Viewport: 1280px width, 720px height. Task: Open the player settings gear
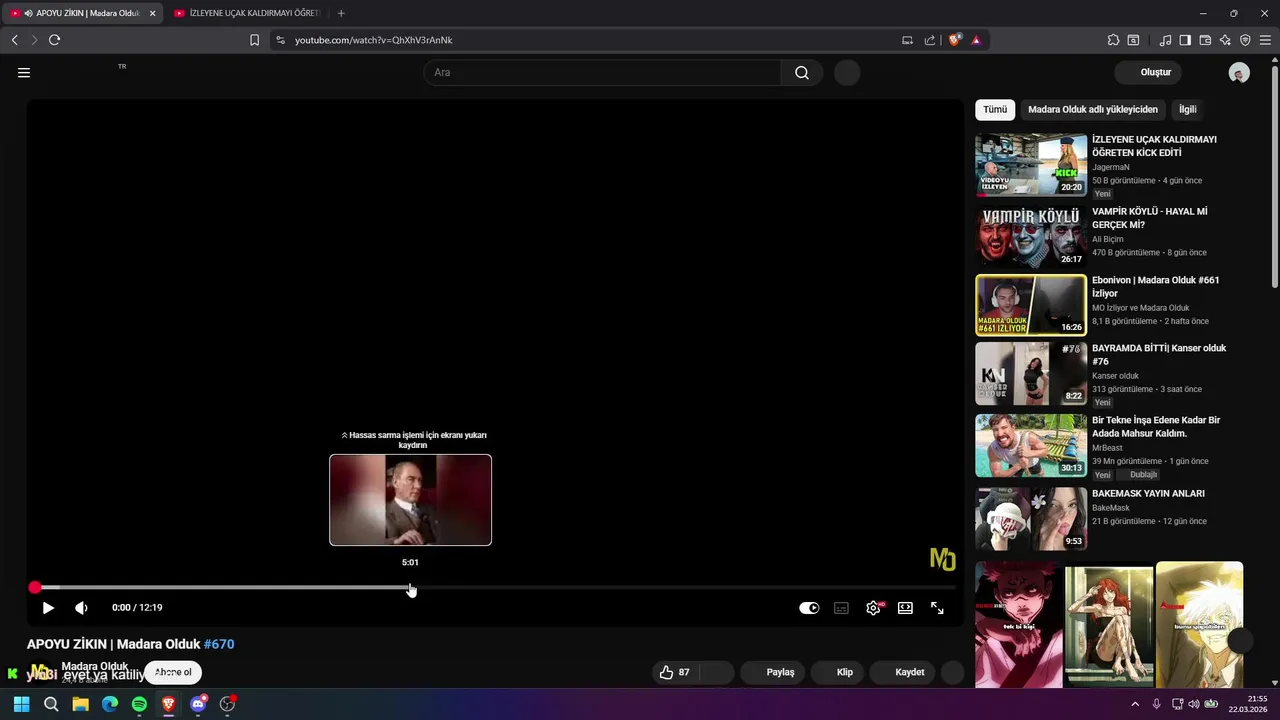click(x=873, y=607)
